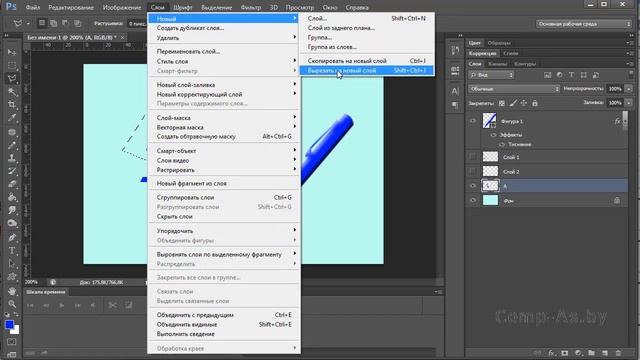The image size is (640, 360).
Task: Open the layer filter Вид dropdown
Action: pos(491,75)
